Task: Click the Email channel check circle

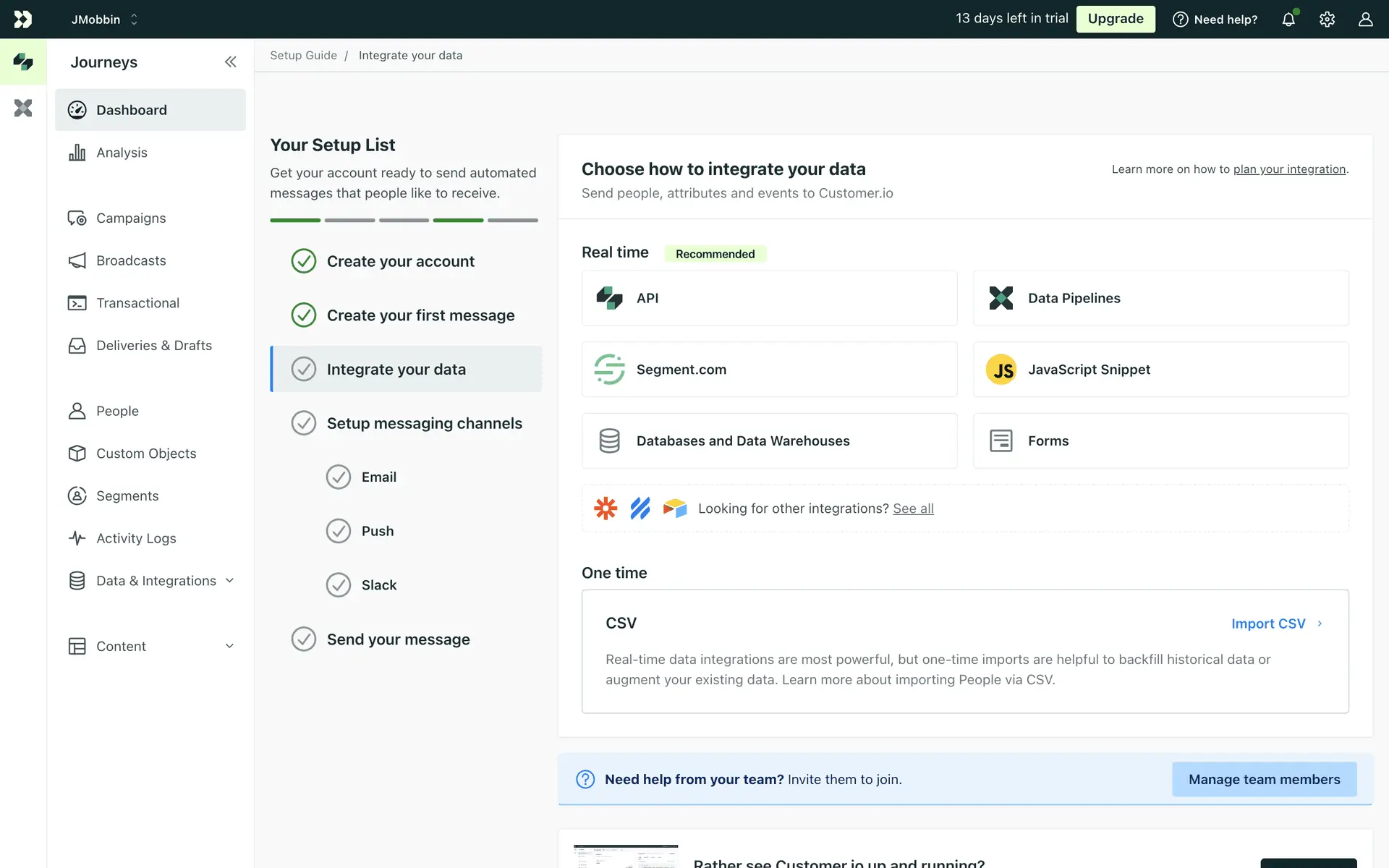Action: point(338,477)
